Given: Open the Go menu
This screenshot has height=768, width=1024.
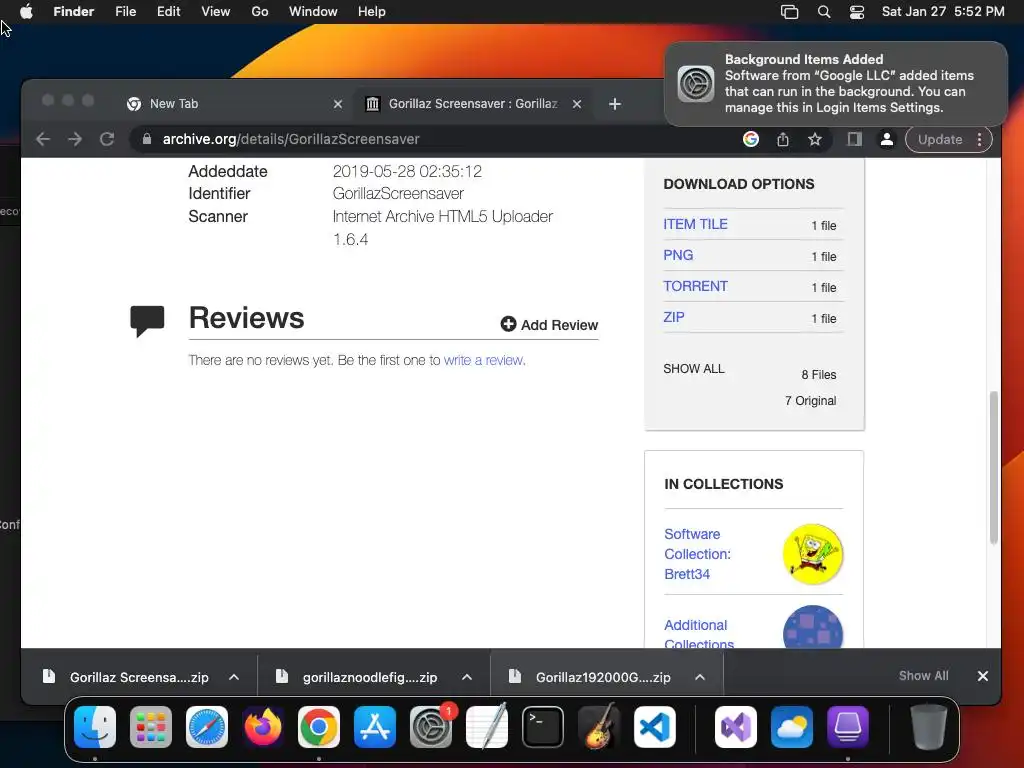Looking at the screenshot, I should click(260, 12).
